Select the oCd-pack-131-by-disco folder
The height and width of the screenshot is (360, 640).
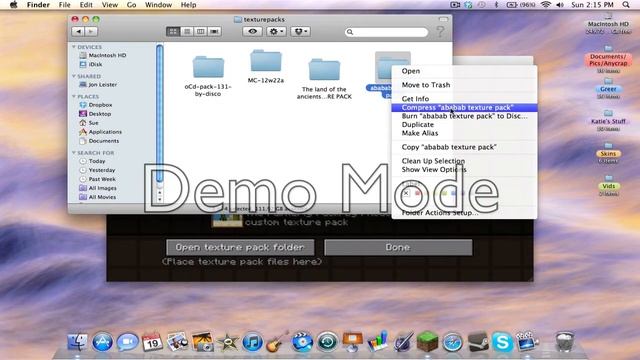[x=208, y=76]
